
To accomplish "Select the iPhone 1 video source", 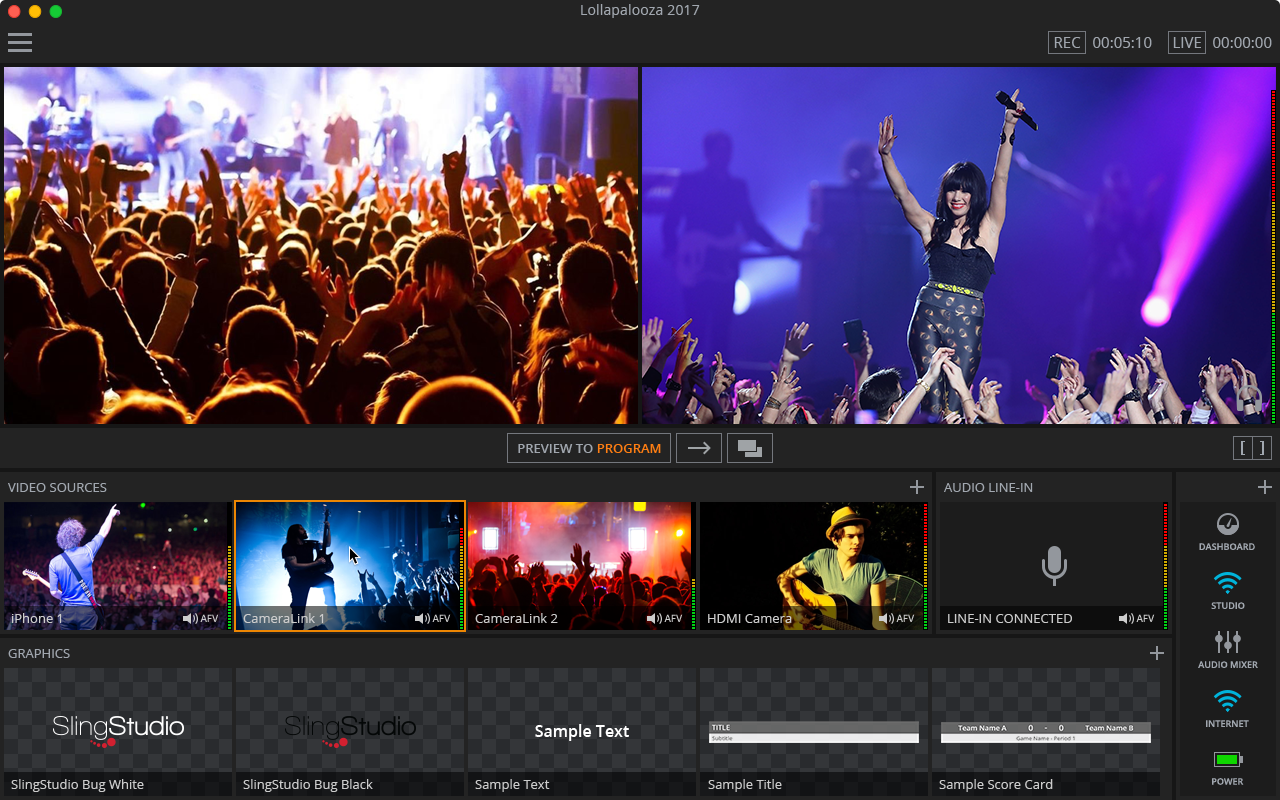I will pyautogui.click(x=117, y=566).
